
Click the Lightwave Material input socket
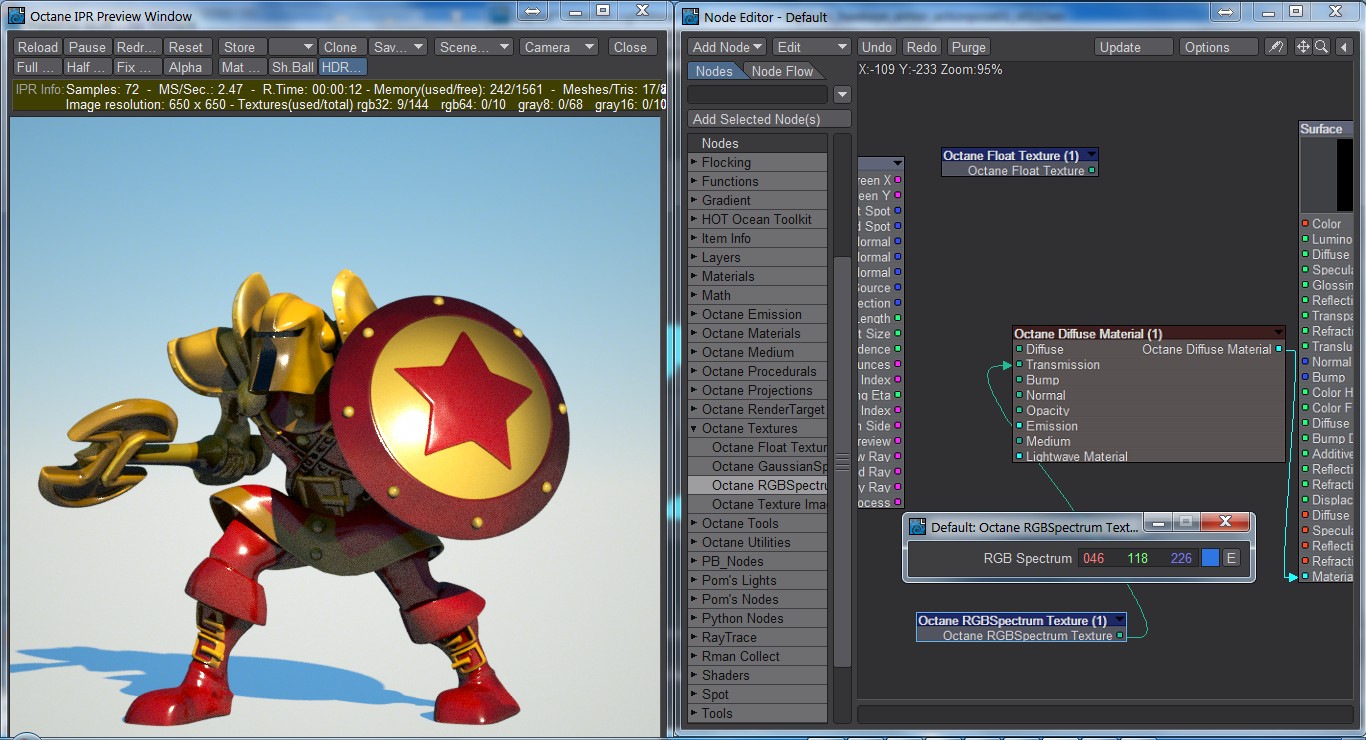pos(1019,456)
